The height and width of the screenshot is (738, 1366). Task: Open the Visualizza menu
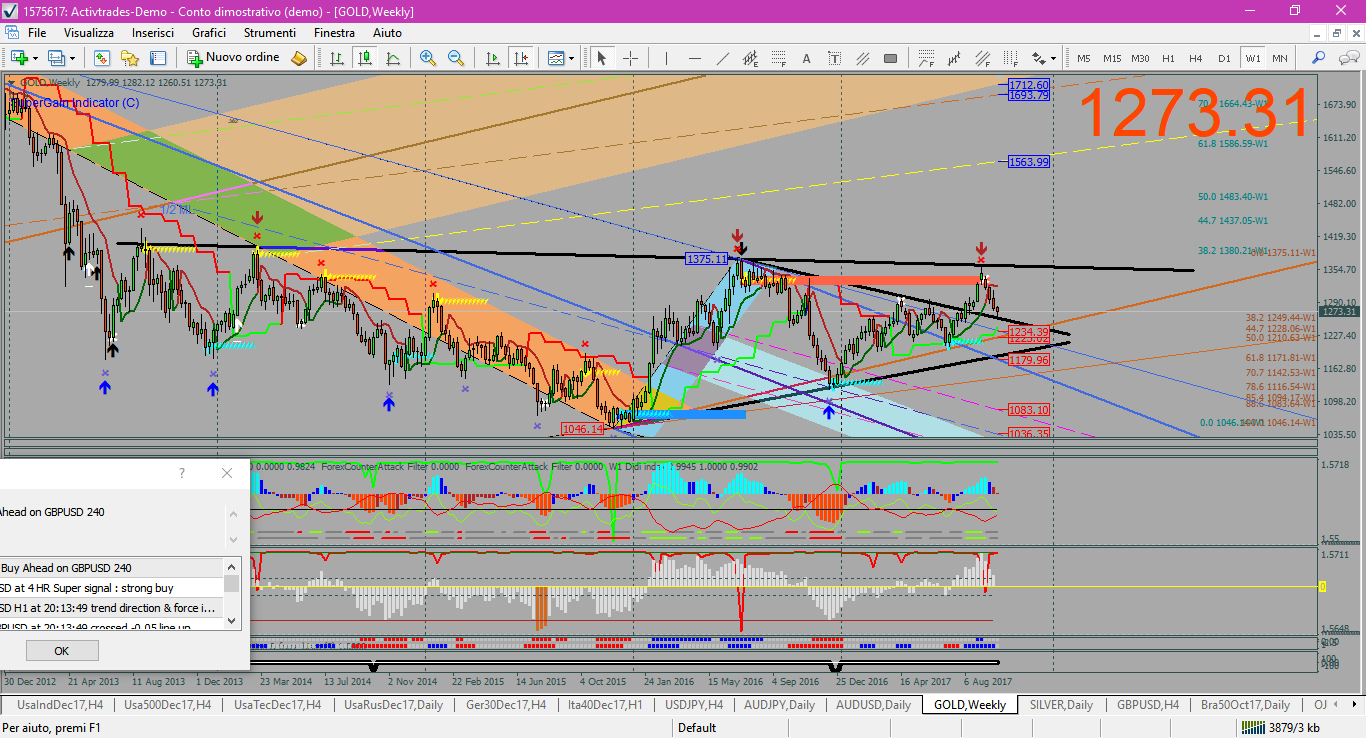point(89,33)
